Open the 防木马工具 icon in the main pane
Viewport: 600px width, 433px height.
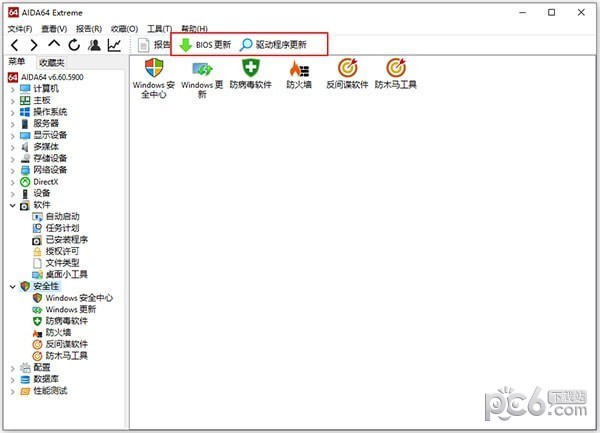pyautogui.click(x=396, y=74)
